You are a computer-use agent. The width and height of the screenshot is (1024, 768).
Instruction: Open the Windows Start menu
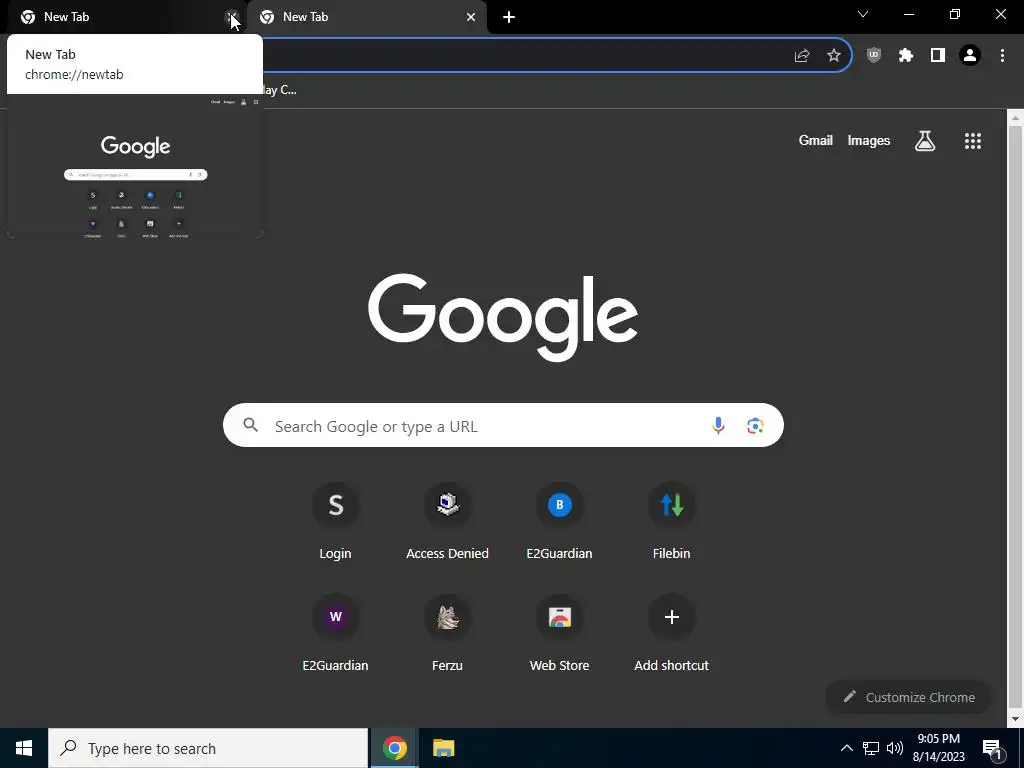[24, 748]
